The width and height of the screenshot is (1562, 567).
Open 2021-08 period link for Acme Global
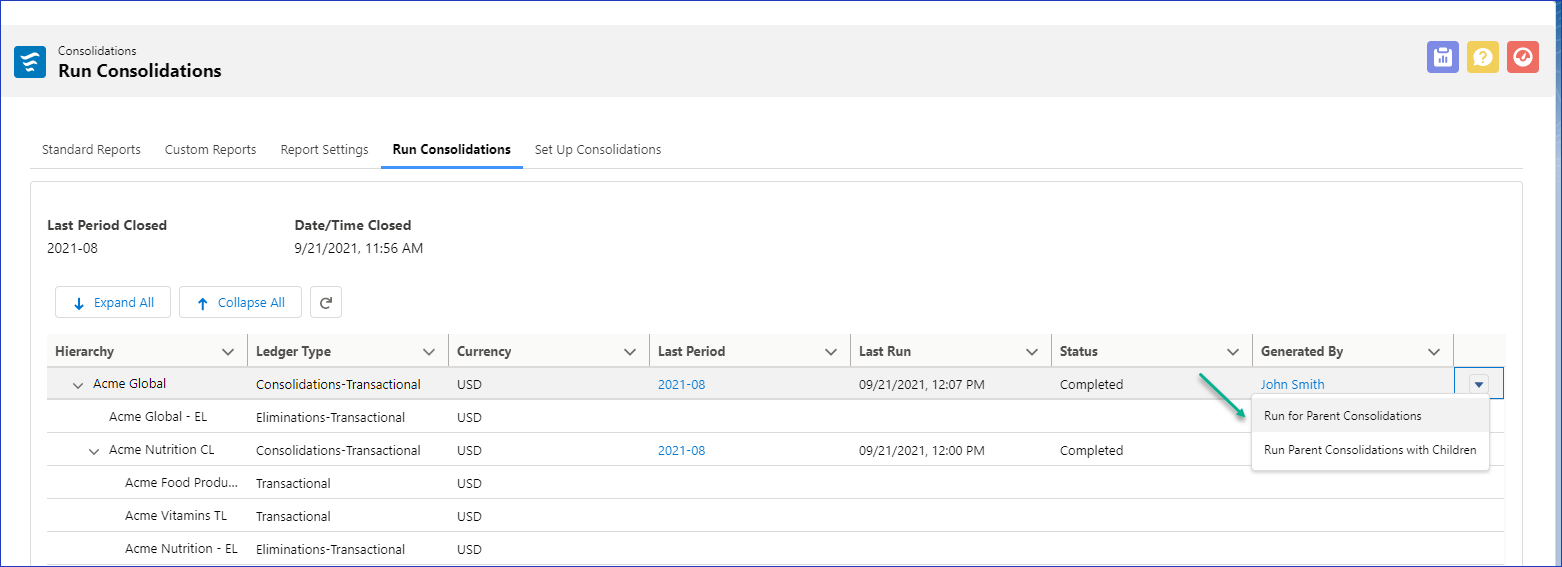[x=681, y=385]
